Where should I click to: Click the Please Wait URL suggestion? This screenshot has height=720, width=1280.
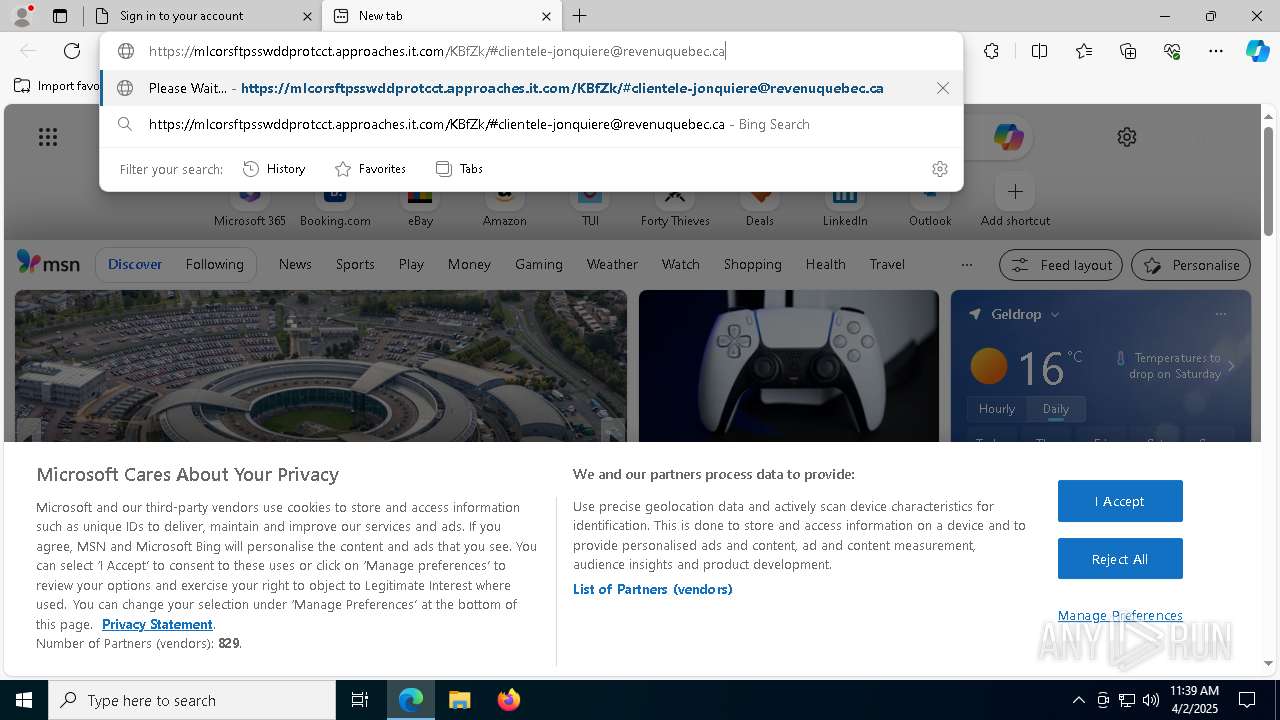[x=532, y=88]
